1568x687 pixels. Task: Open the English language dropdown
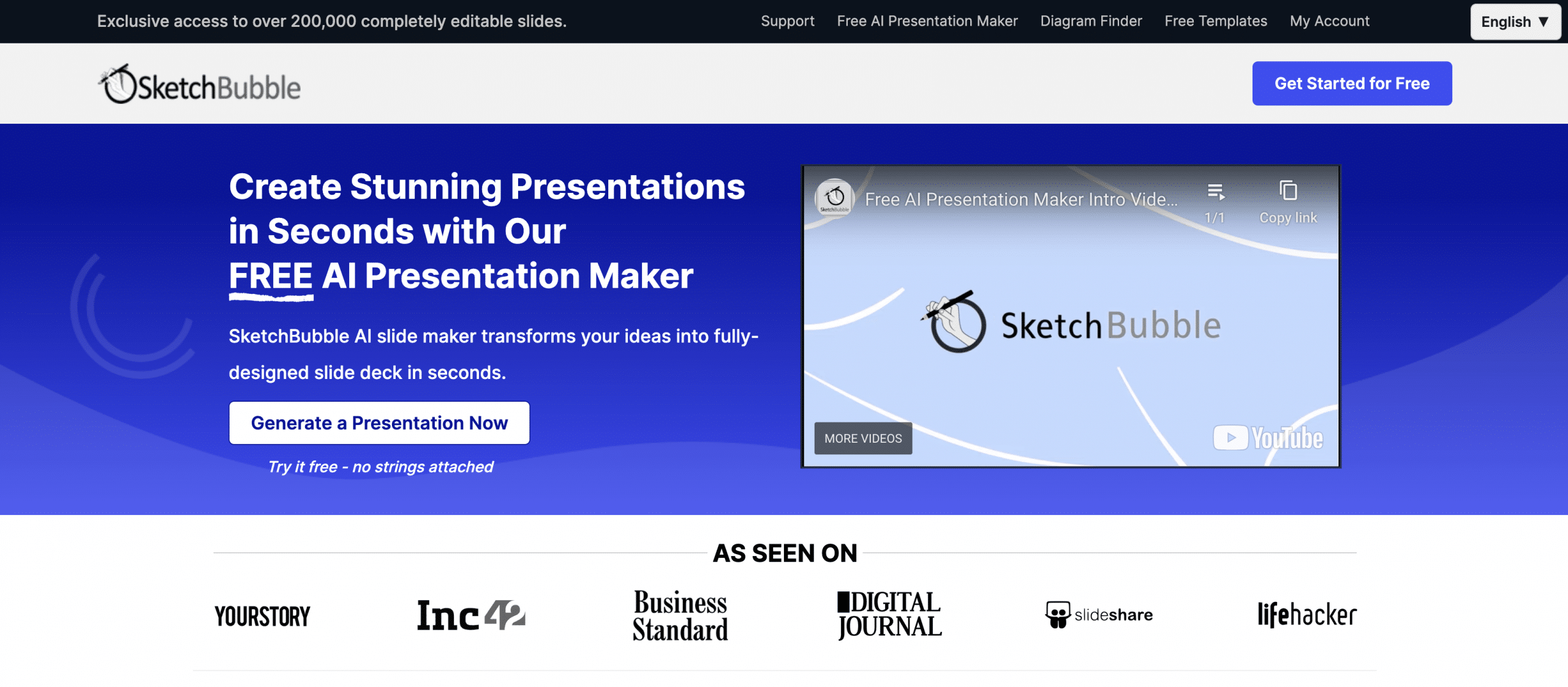(x=1515, y=21)
